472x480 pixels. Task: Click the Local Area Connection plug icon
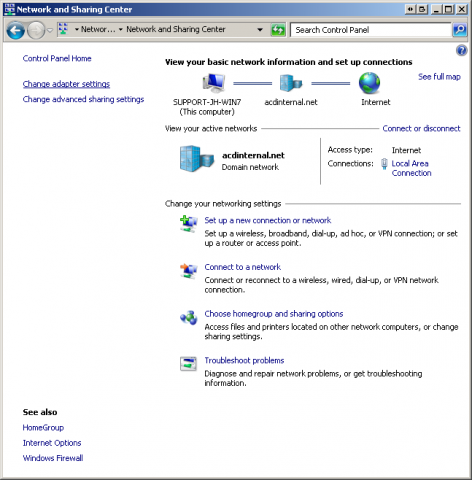point(384,164)
